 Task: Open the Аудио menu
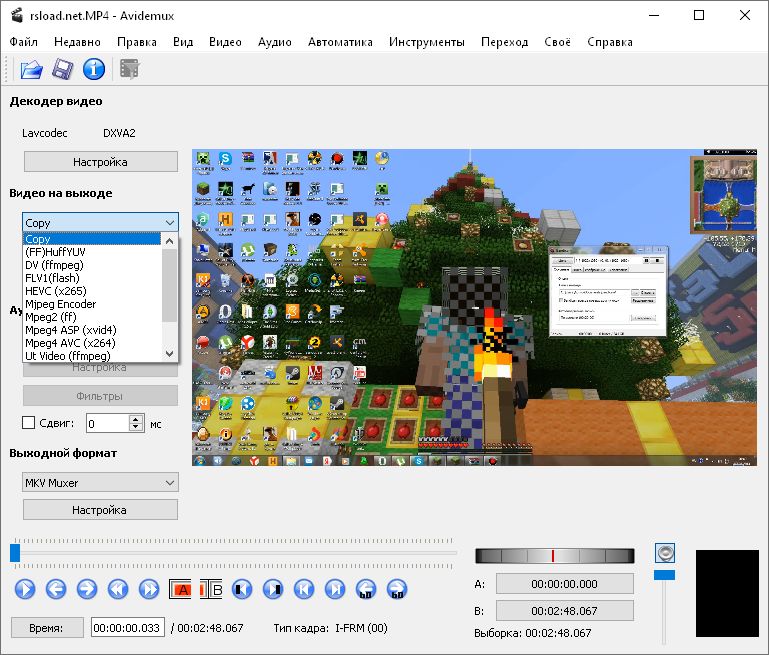coord(275,42)
